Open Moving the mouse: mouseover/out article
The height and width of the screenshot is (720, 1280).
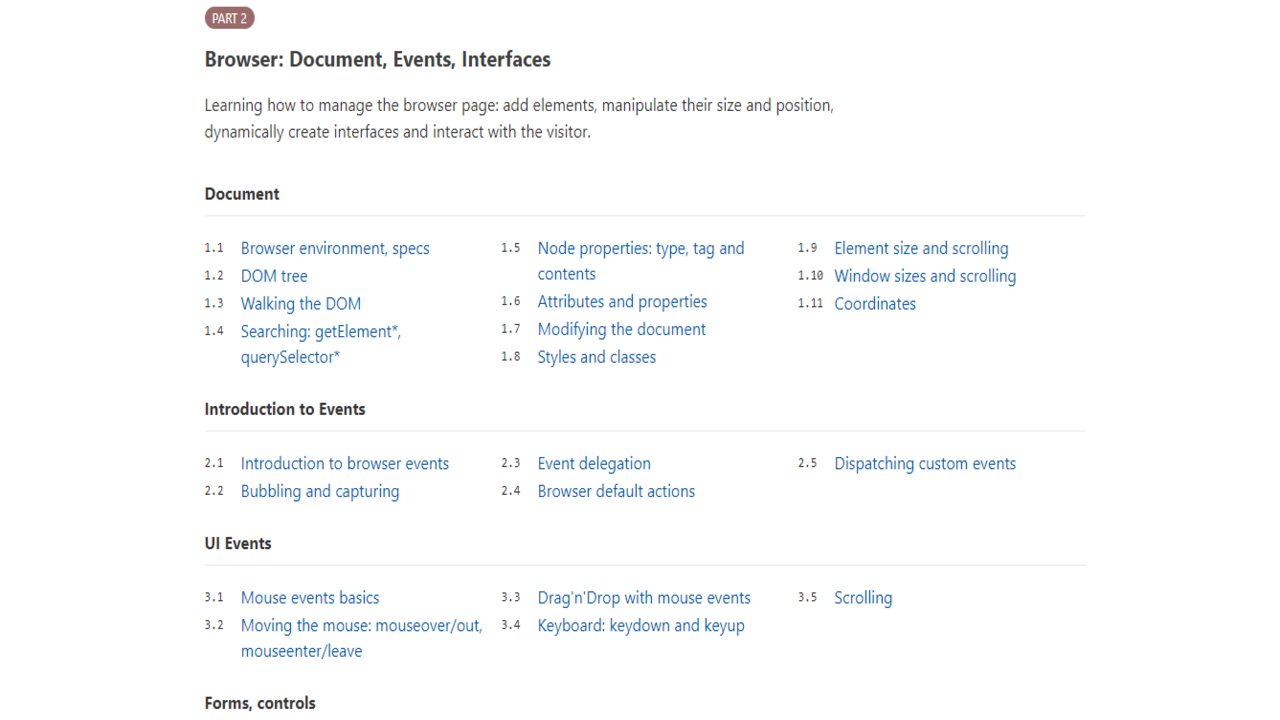coord(361,638)
